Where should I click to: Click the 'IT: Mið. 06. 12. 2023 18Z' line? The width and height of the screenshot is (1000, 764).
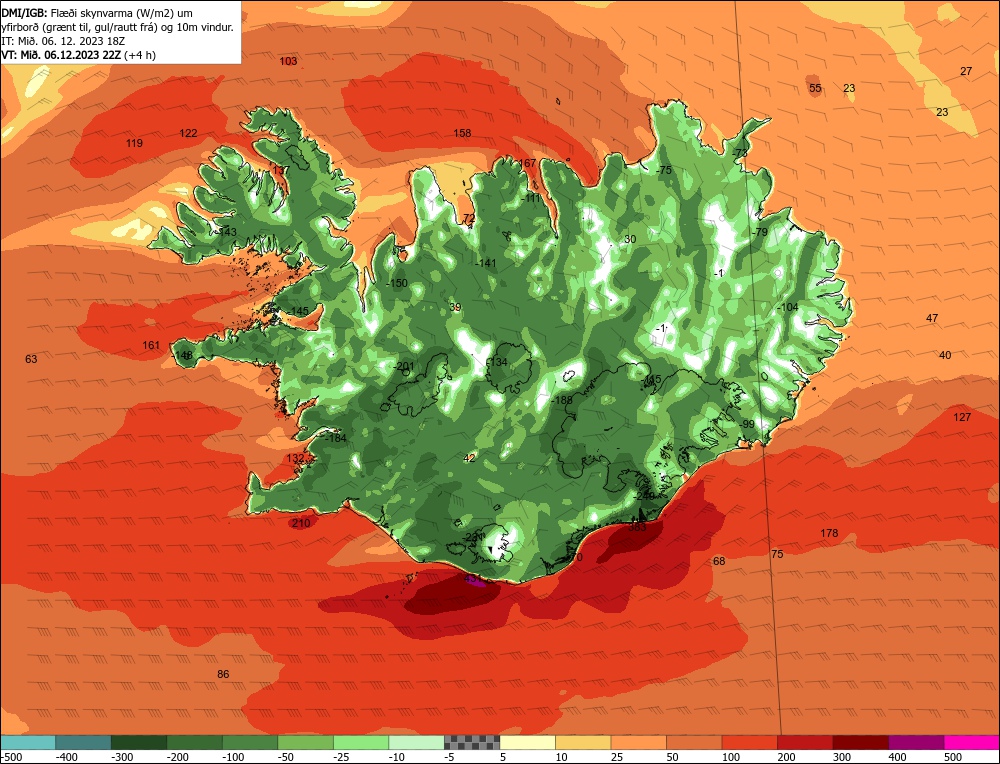[63, 41]
